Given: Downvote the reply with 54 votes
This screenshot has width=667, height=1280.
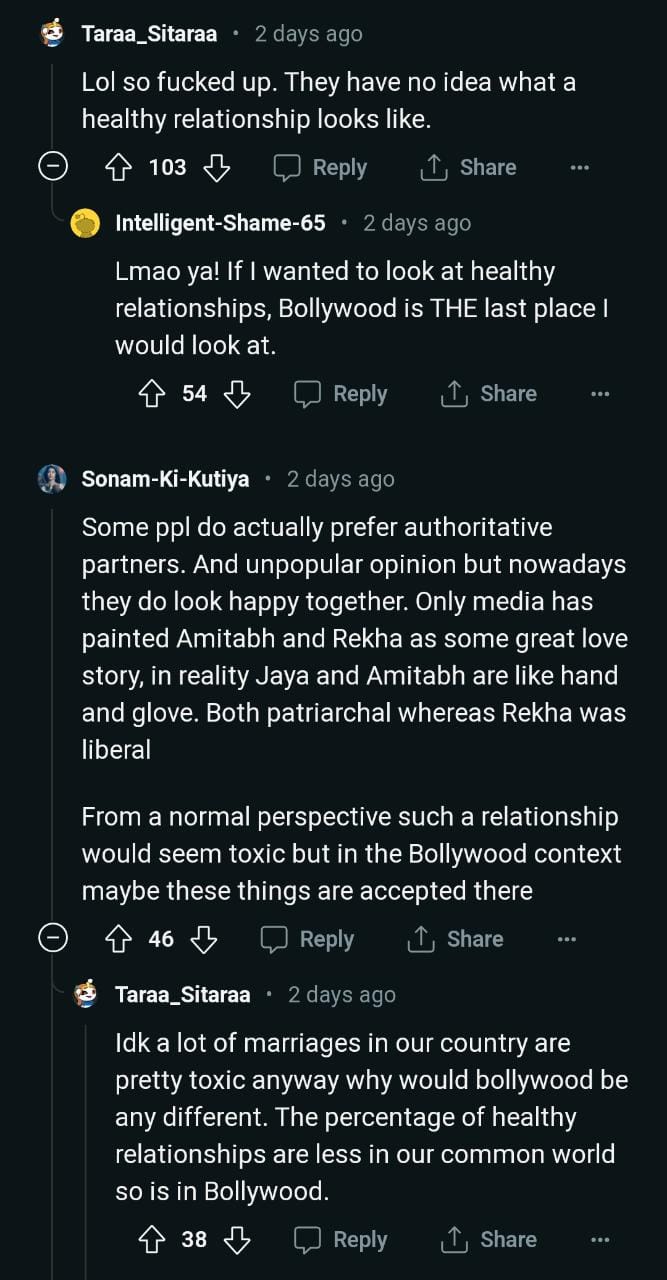Looking at the screenshot, I should click(237, 394).
